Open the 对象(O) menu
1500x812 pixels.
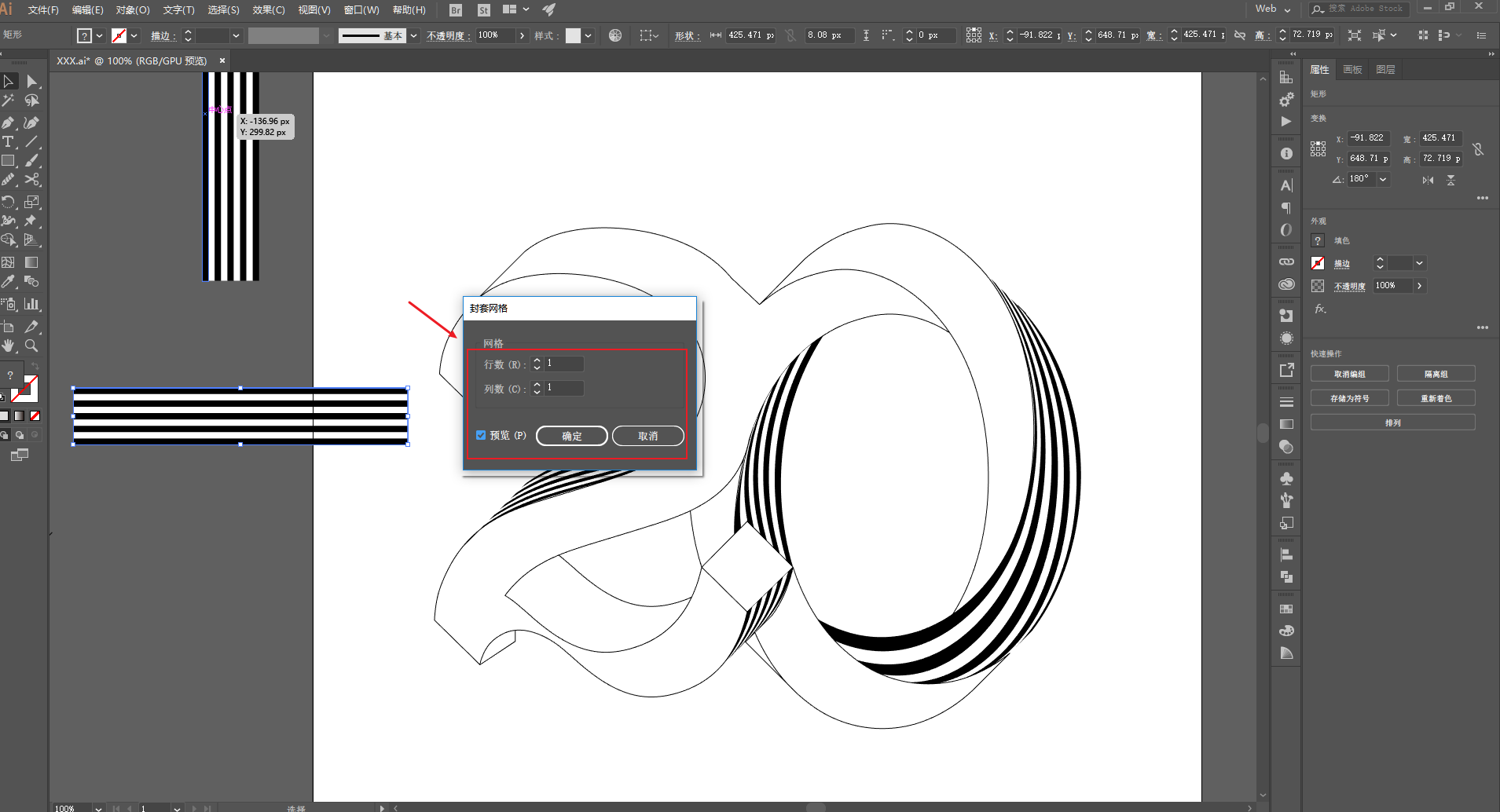point(133,10)
